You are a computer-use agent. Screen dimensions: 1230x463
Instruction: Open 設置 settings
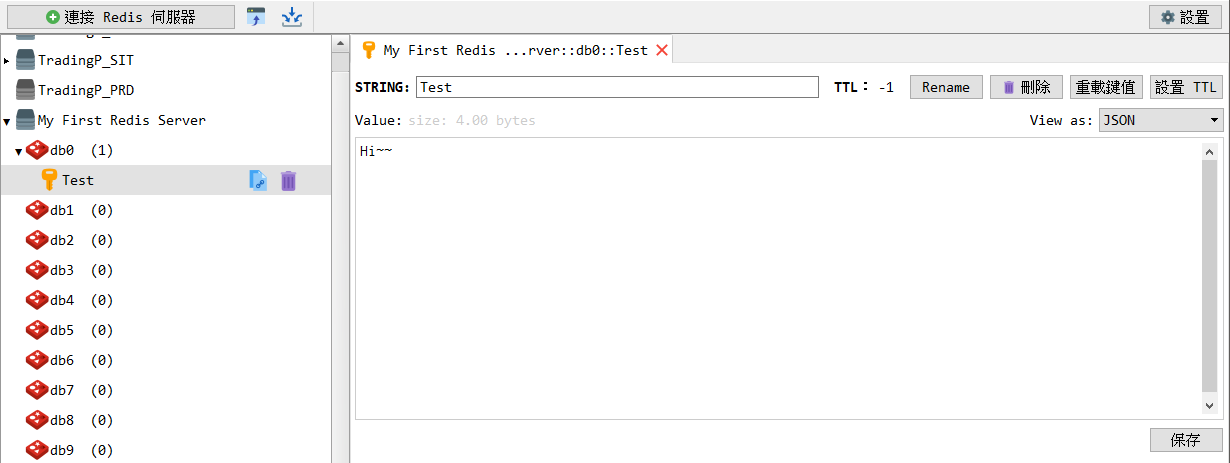click(1185, 17)
